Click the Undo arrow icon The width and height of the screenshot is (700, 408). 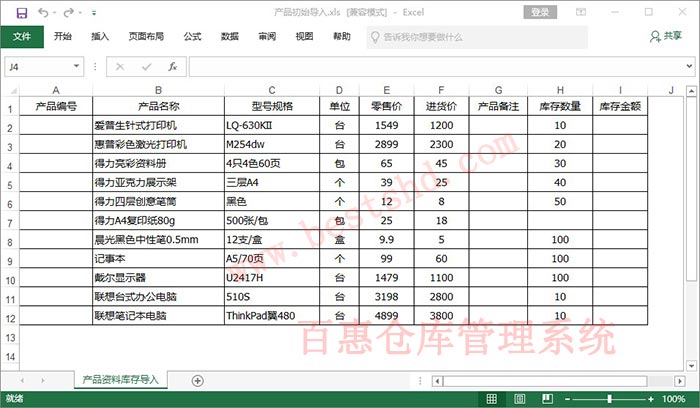43,12
